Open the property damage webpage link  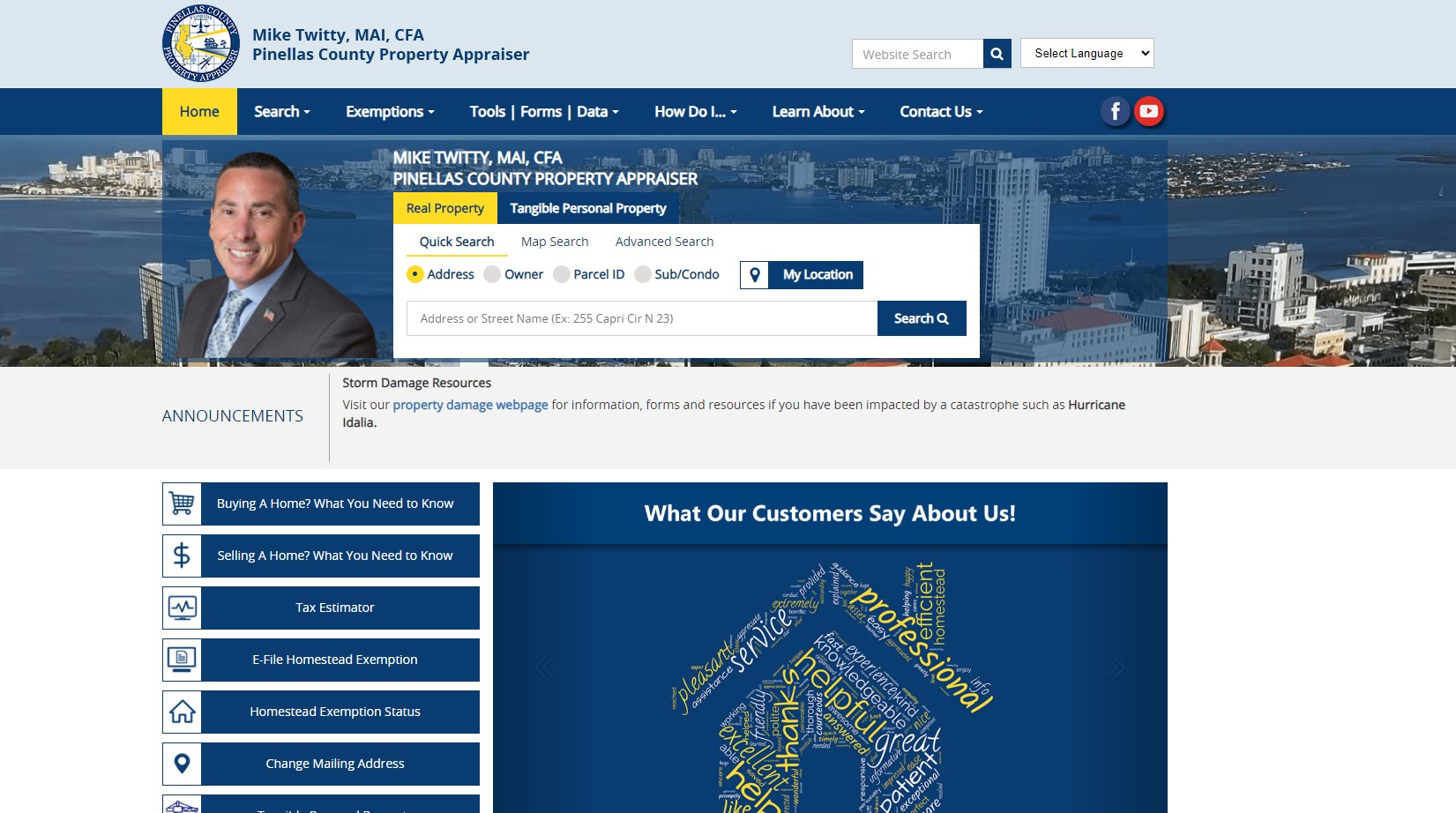(470, 405)
